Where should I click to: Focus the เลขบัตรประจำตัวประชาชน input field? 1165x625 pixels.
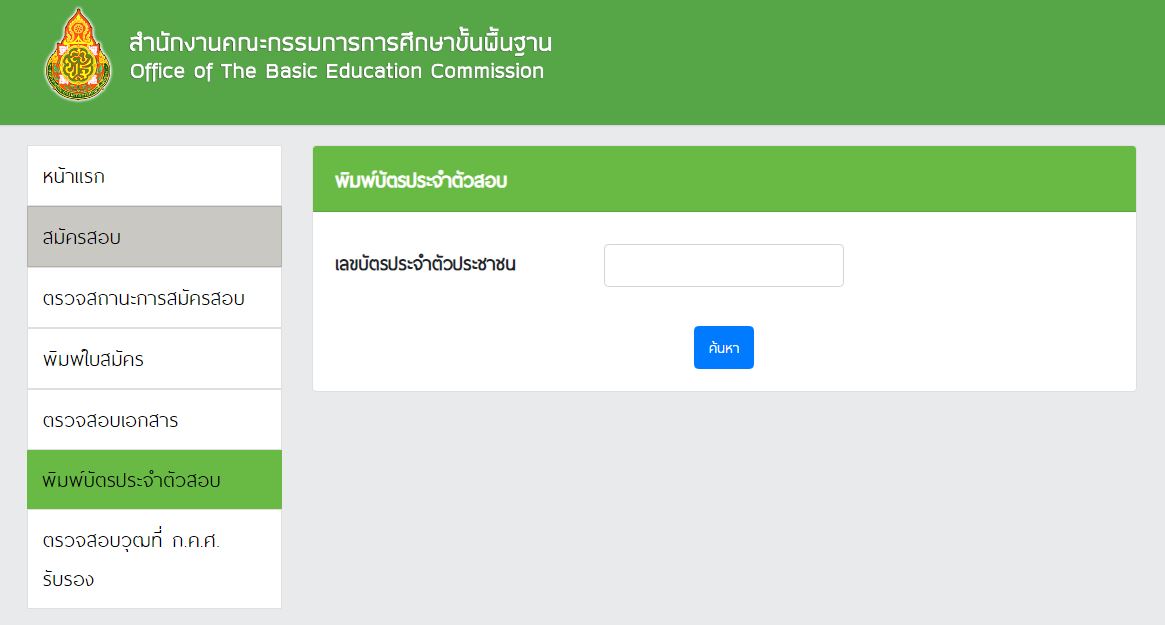(x=724, y=265)
